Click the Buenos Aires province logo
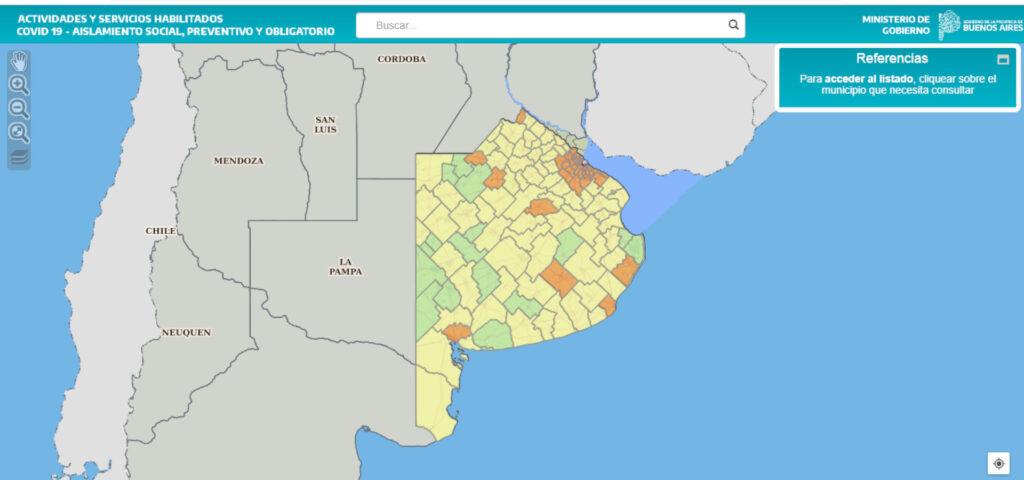1024x480 pixels. tap(978, 24)
